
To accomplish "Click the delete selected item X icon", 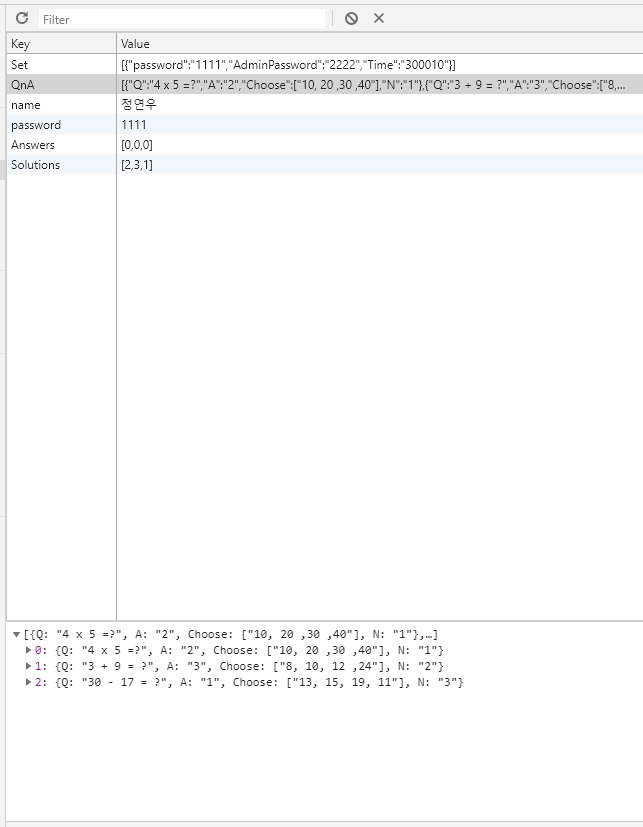I will tap(379, 18).
